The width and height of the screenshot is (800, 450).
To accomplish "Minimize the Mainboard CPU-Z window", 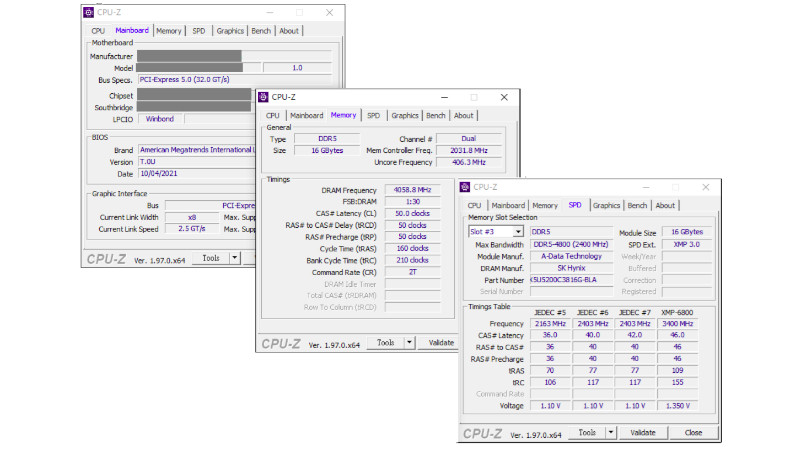I will 270,12.
